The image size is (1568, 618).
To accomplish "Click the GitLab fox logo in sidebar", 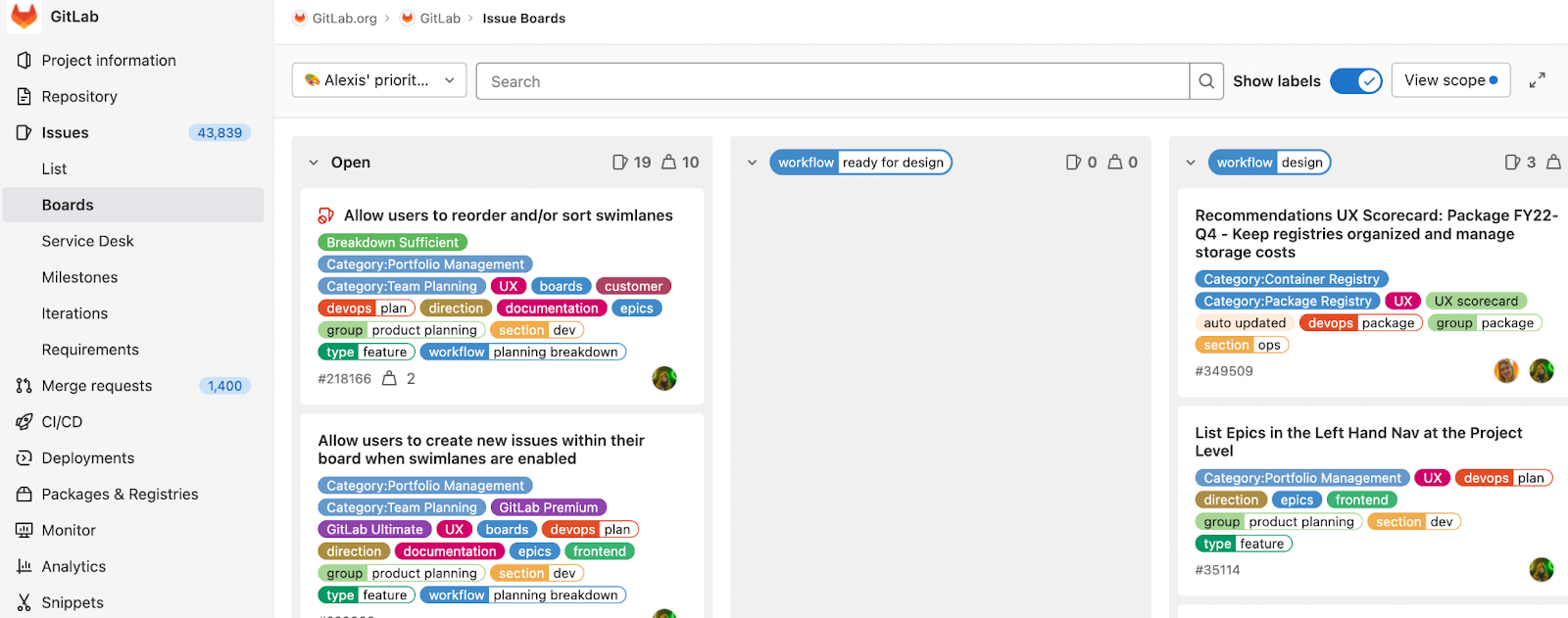I will 24,16.
